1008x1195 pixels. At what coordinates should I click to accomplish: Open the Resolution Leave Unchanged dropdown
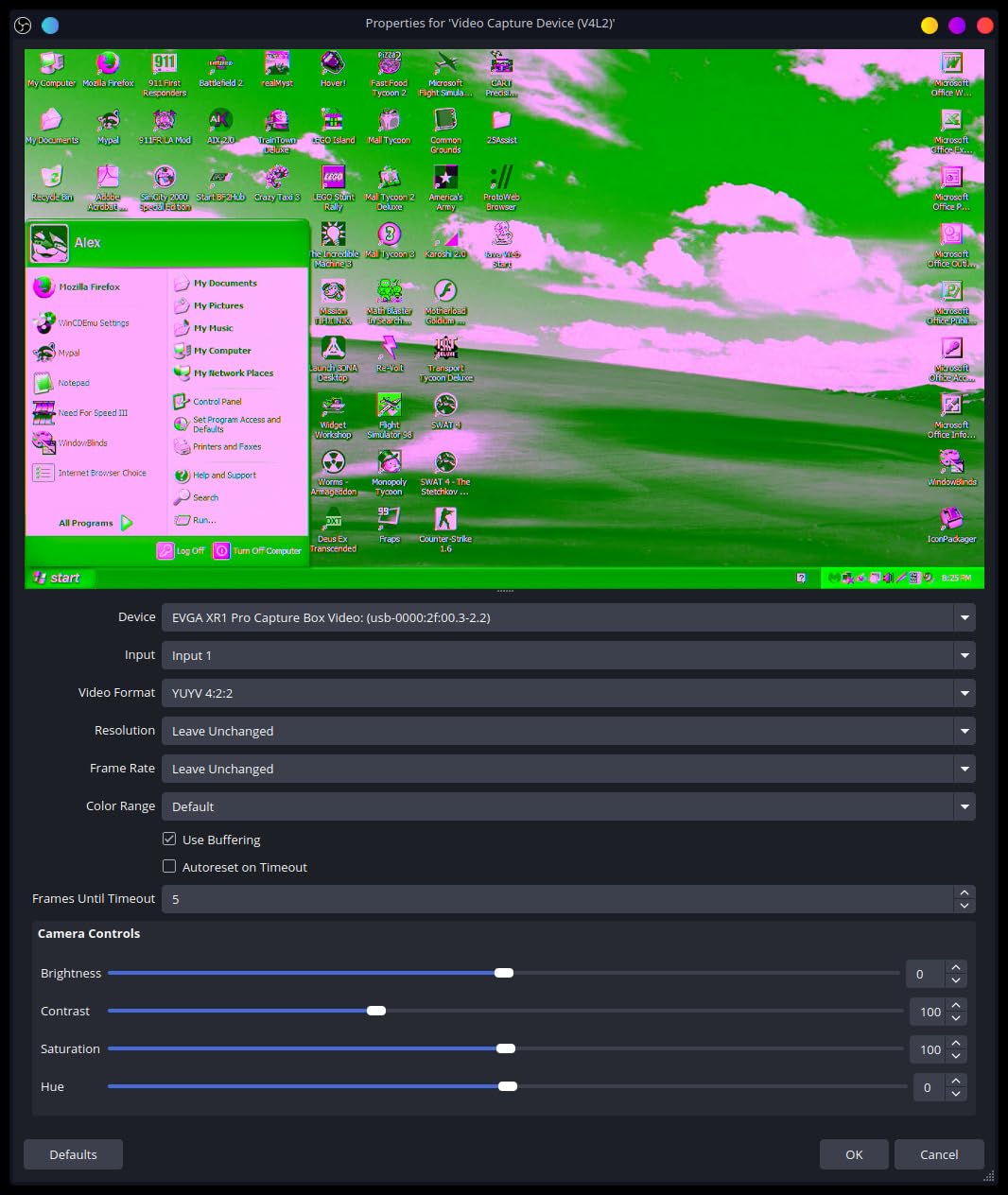tap(568, 731)
